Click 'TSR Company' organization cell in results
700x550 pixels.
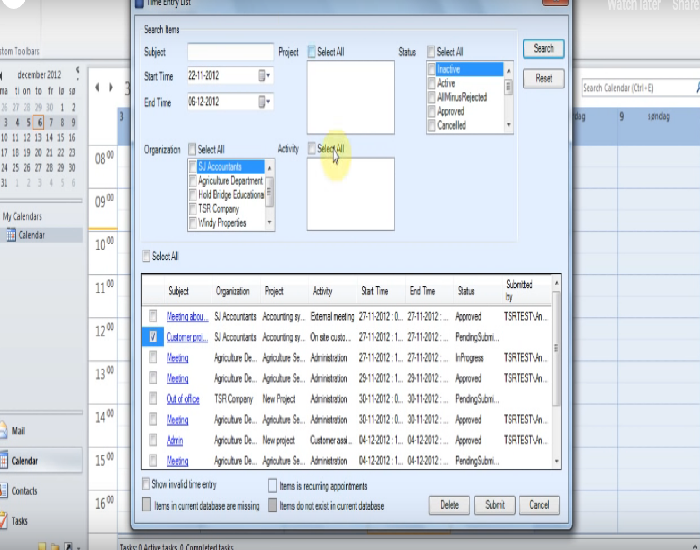[233, 399]
